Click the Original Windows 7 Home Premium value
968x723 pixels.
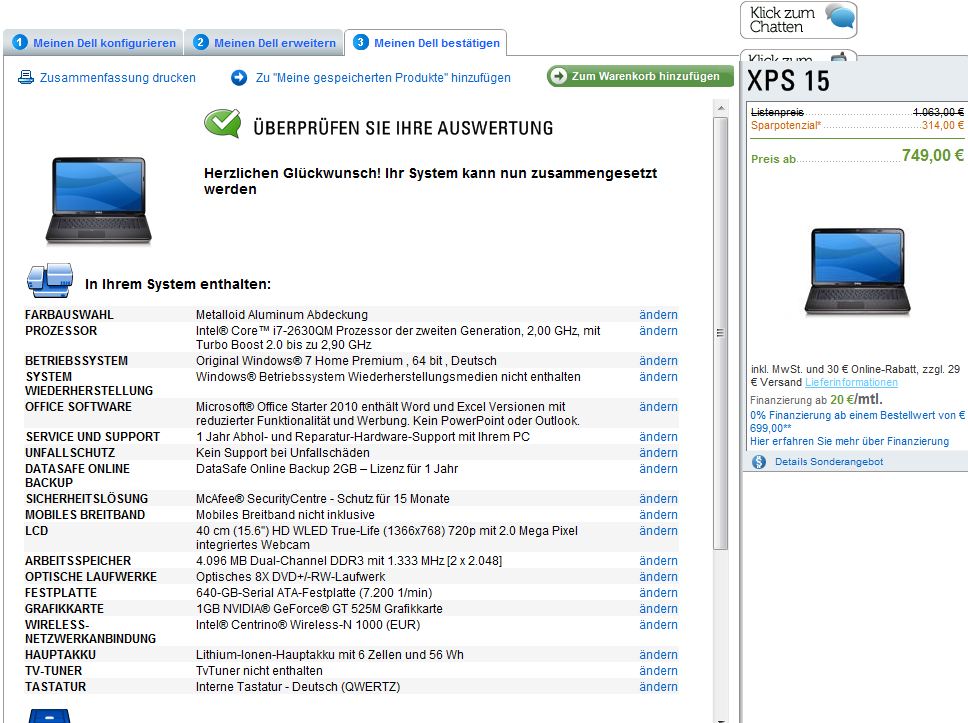pyautogui.click(x=346, y=360)
